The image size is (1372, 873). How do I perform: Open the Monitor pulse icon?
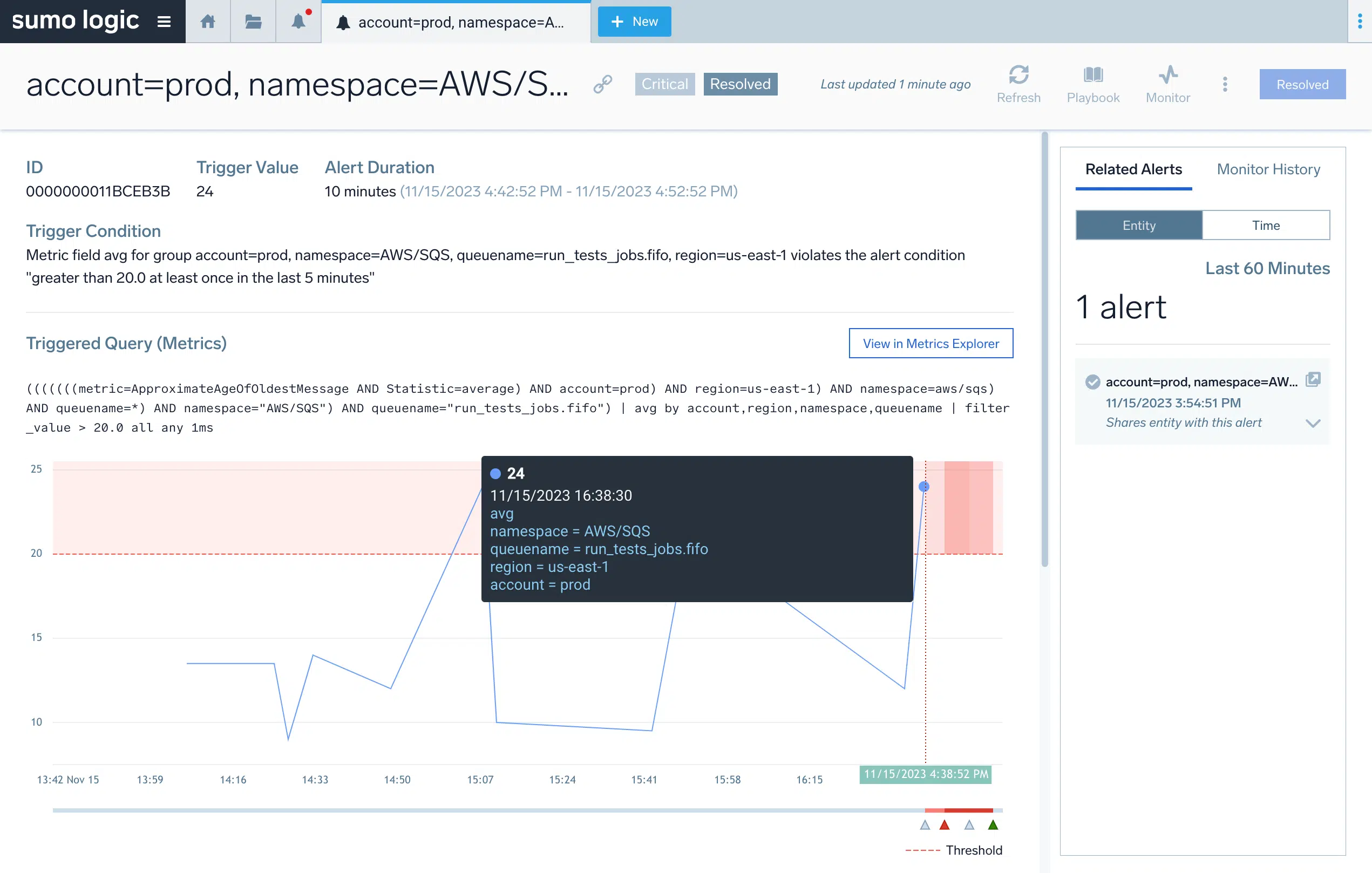click(x=1167, y=75)
